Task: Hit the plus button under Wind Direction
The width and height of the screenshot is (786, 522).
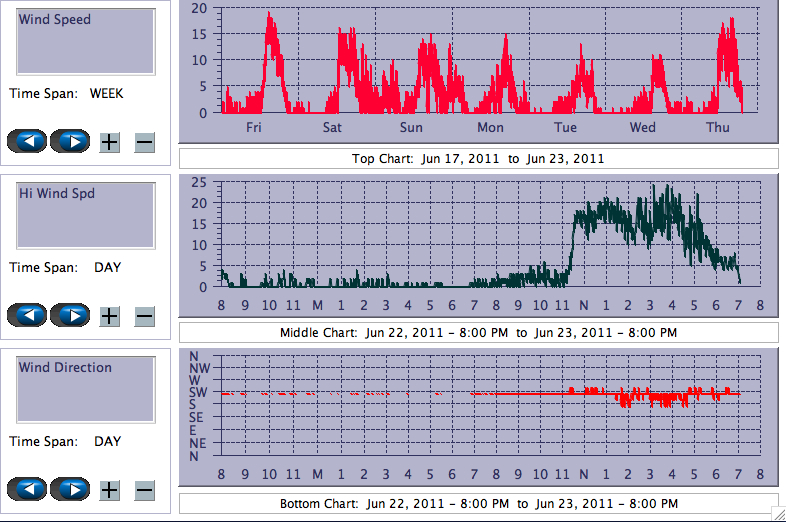Action: [110, 490]
